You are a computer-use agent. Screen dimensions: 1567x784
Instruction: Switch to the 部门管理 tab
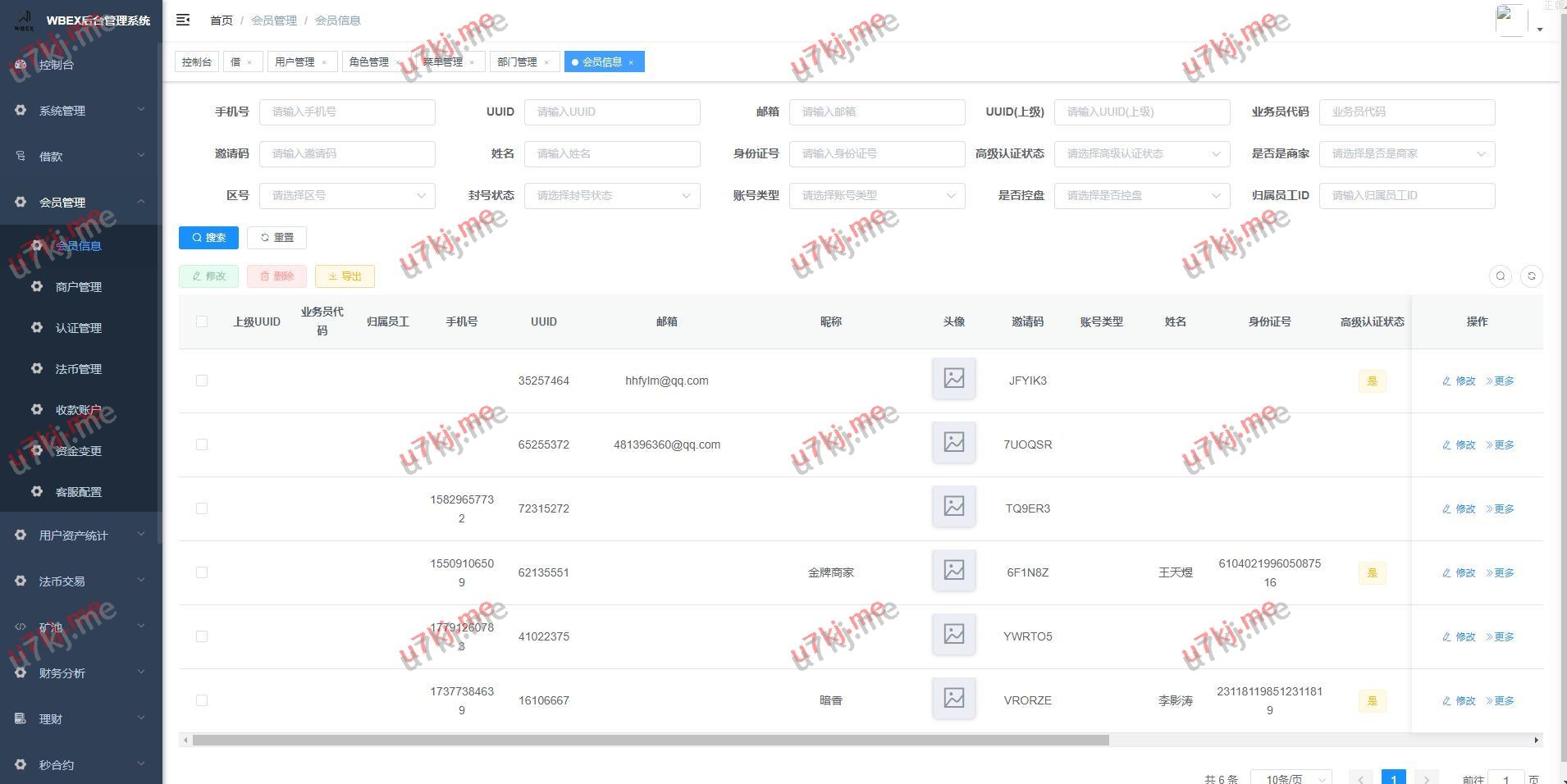(x=517, y=62)
